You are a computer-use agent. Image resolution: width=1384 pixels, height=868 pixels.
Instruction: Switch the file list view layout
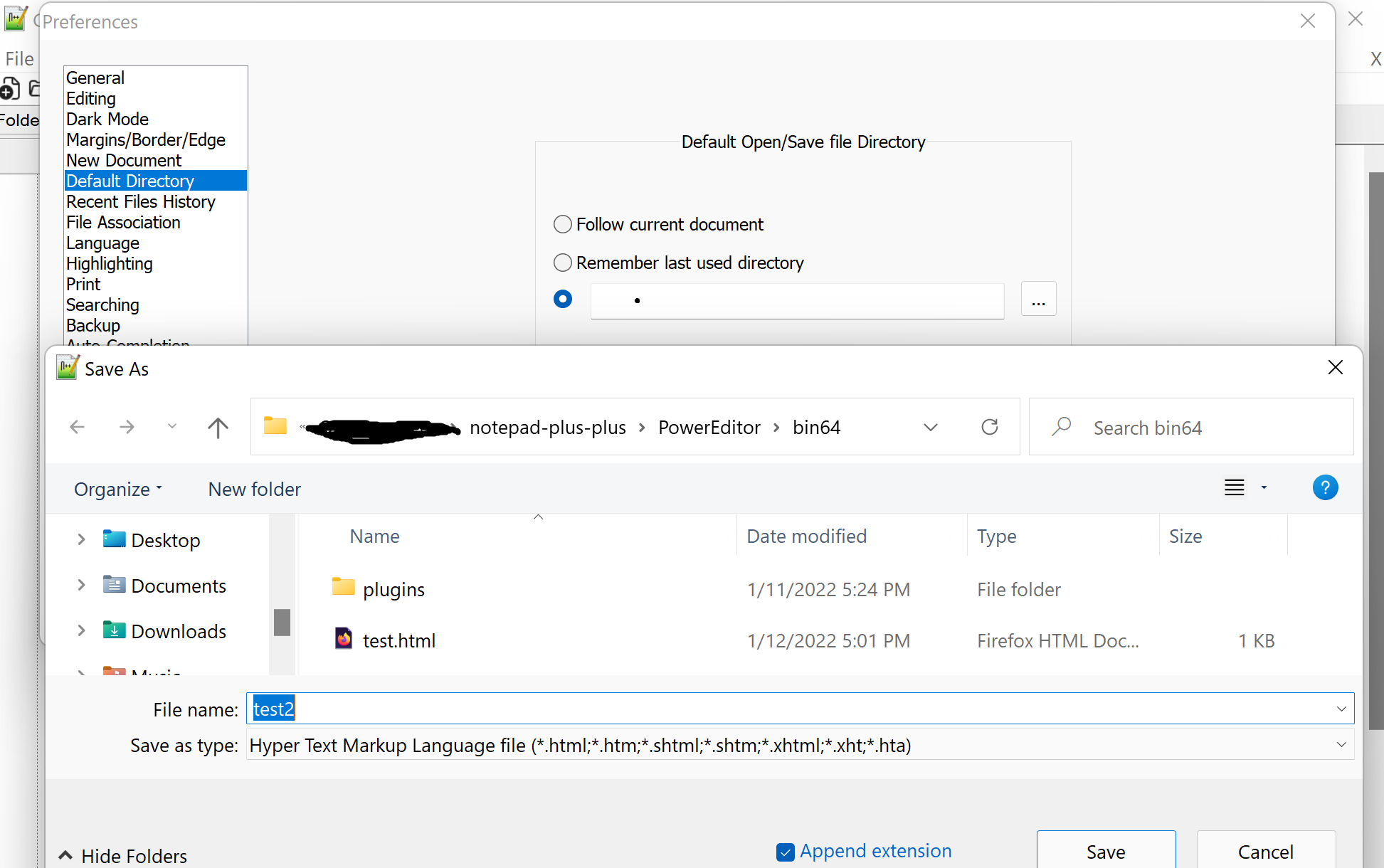[1233, 487]
